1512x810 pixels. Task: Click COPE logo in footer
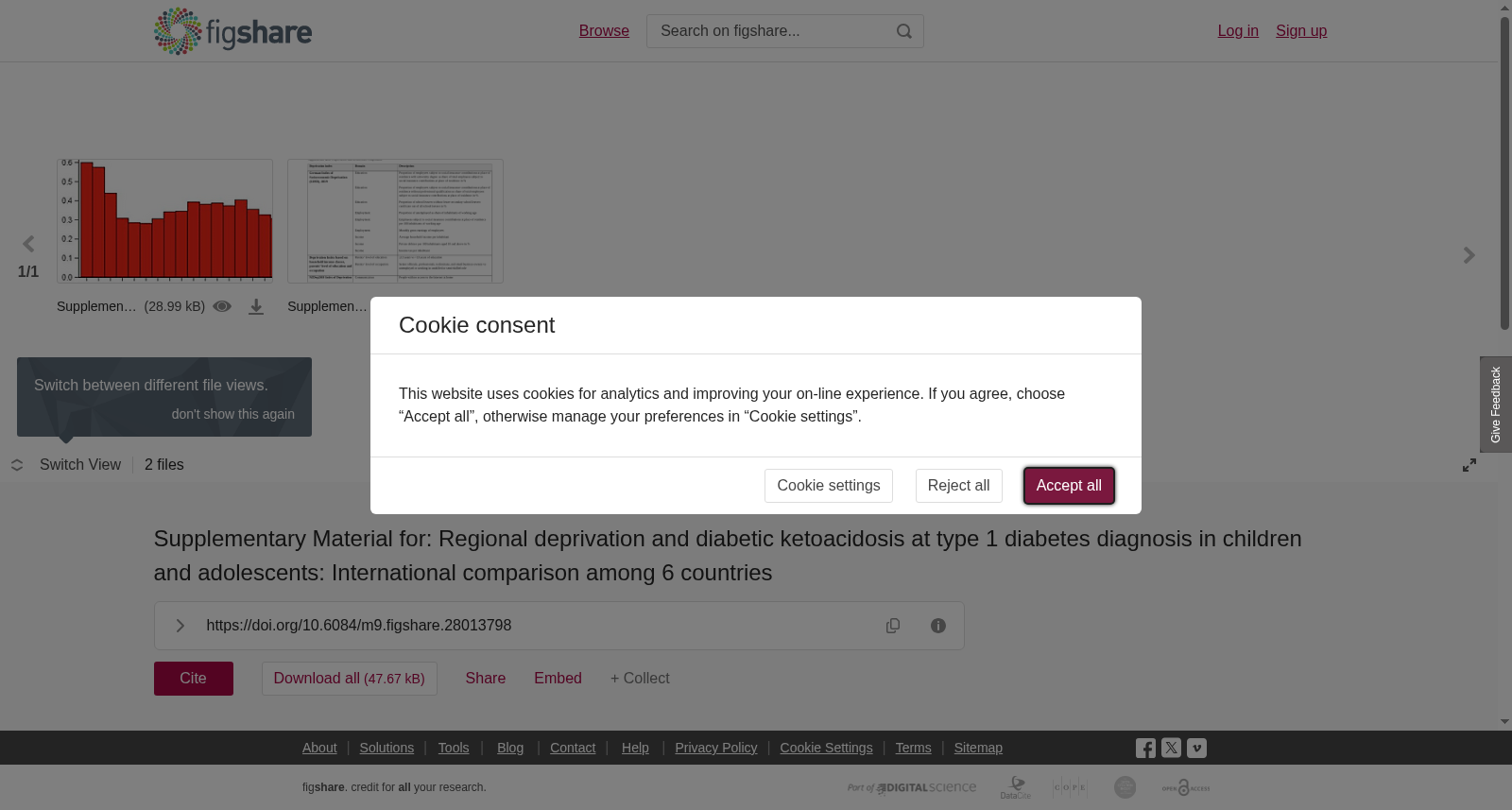[1070, 787]
